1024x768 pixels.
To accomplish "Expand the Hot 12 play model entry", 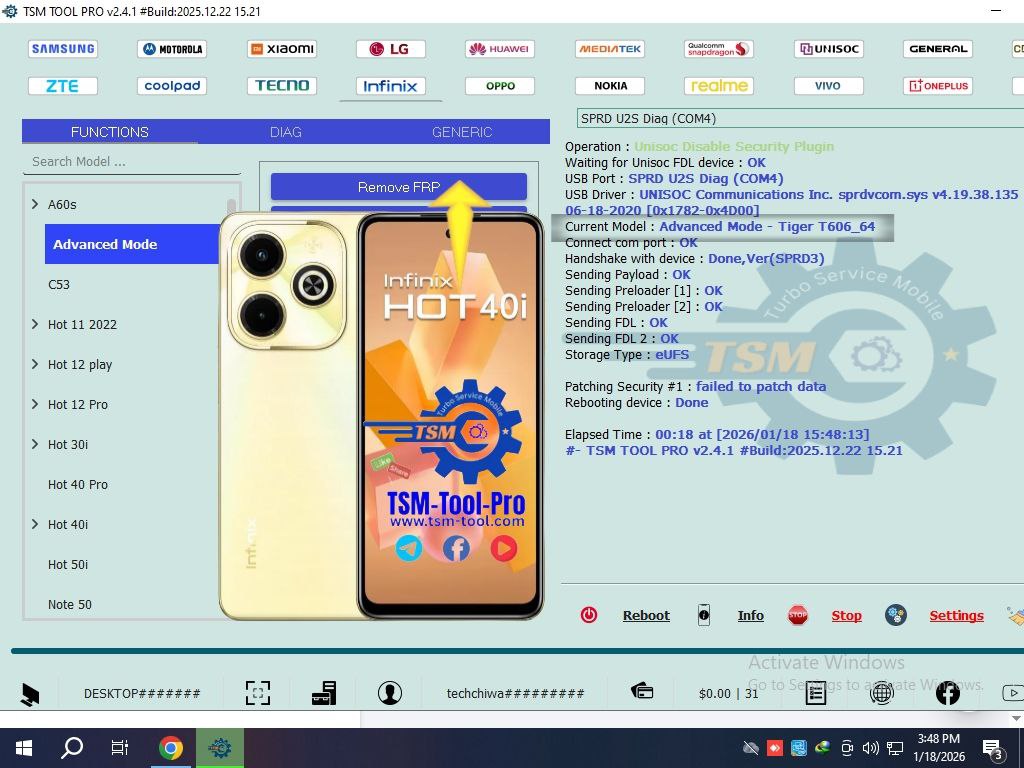I will pos(35,364).
